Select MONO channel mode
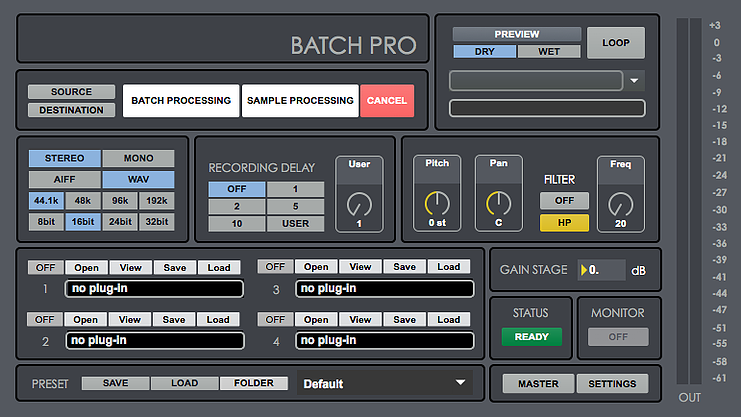This screenshot has height=417, width=741. click(x=137, y=158)
